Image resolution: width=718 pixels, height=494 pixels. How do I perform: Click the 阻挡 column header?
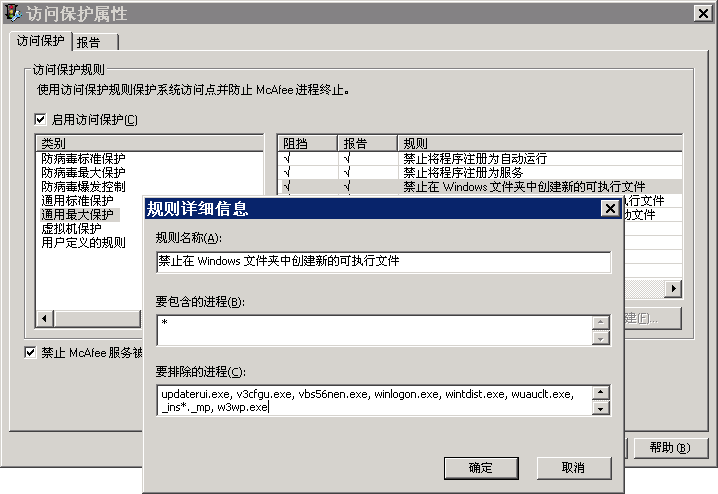(x=307, y=143)
